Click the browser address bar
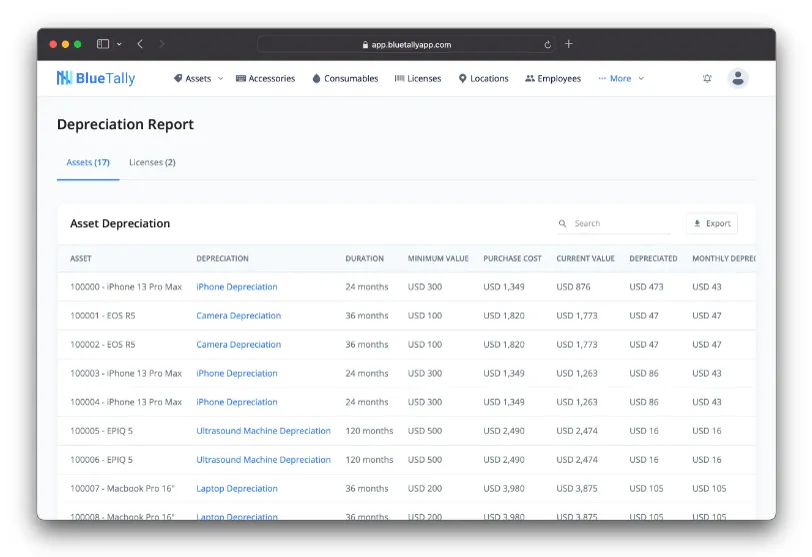This screenshot has width=812, height=557. (407, 45)
